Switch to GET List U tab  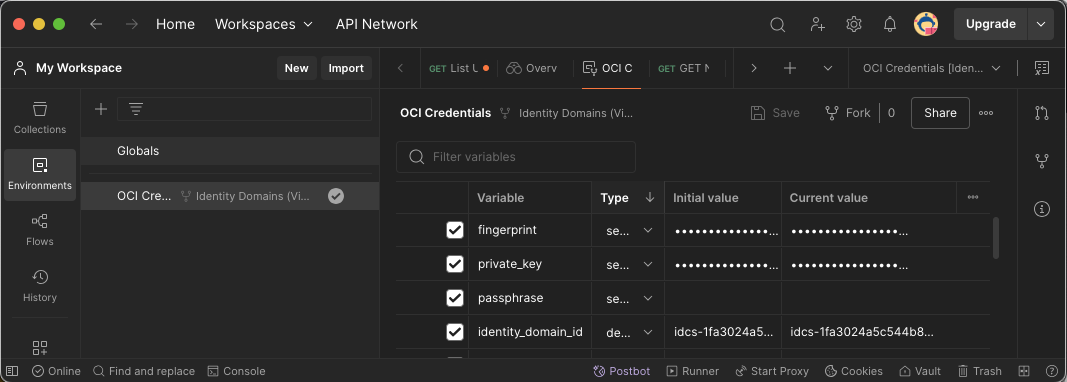[x=458, y=68]
